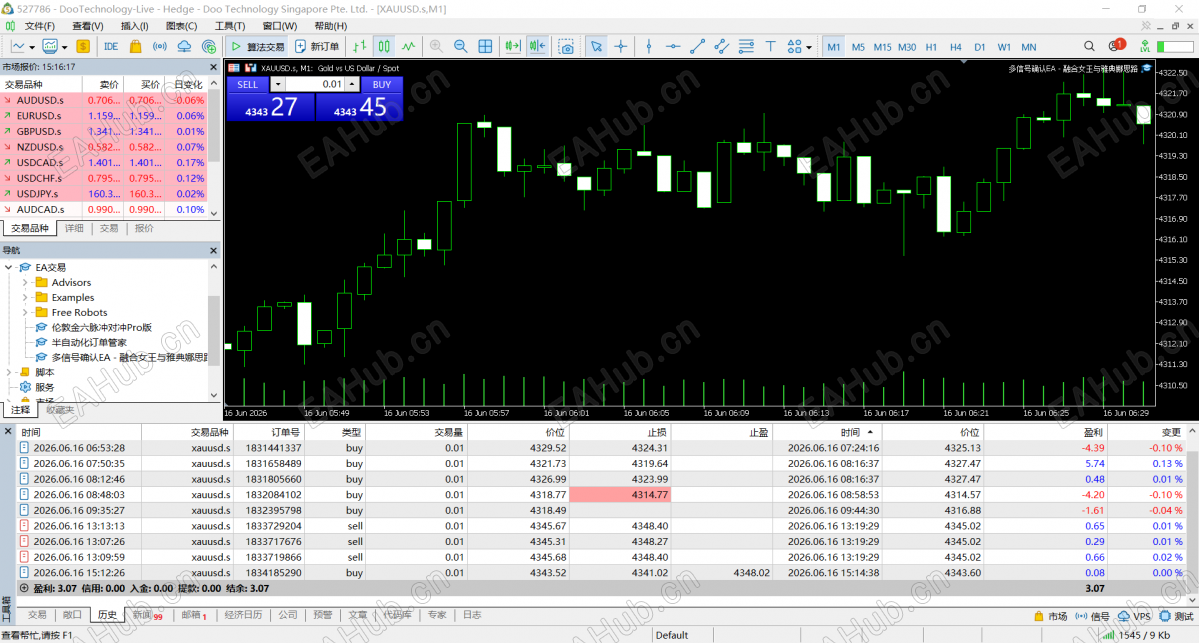Expand the Examples folder in Navigator
1199x643 pixels.
(x=24, y=297)
